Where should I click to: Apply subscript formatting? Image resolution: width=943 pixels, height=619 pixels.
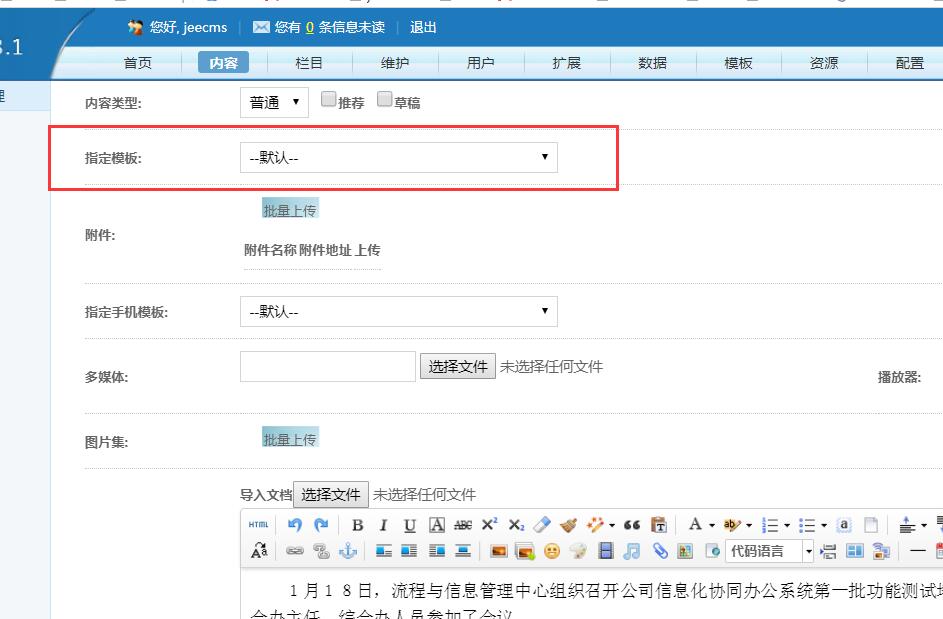pos(516,525)
